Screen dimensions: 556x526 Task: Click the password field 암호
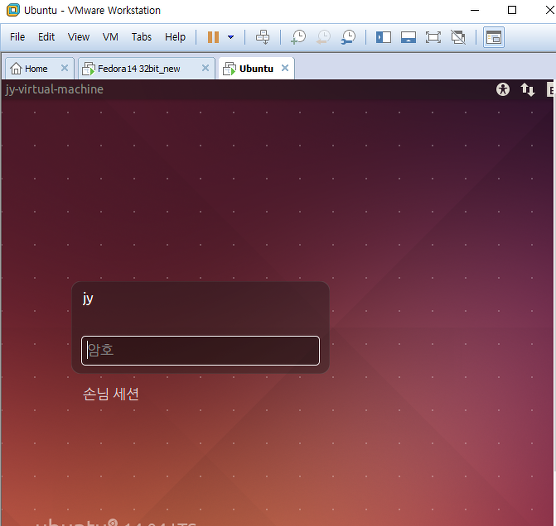click(200, 351)
